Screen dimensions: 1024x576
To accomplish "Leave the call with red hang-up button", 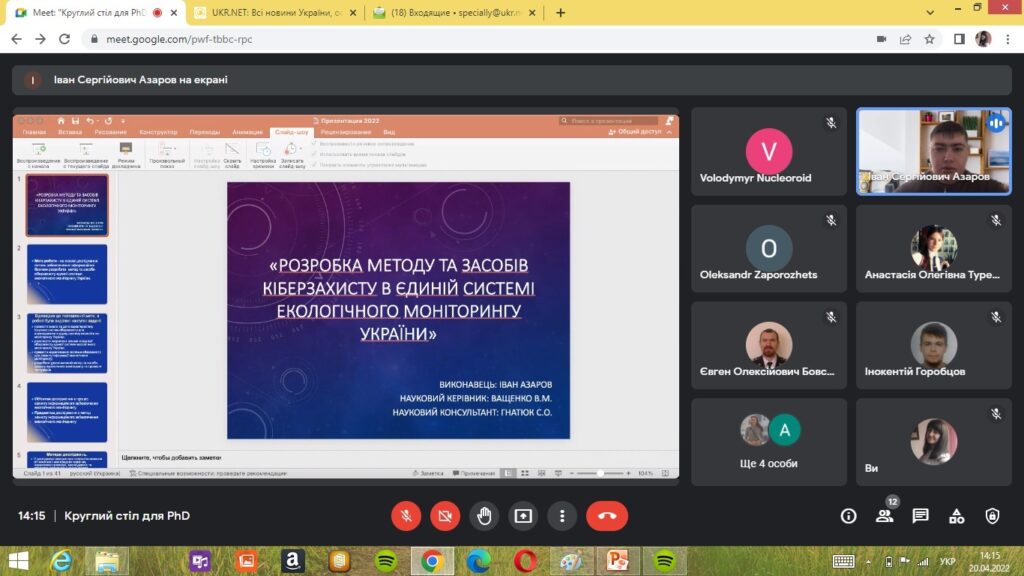I will pyautogui.click(x=606, y=516).
